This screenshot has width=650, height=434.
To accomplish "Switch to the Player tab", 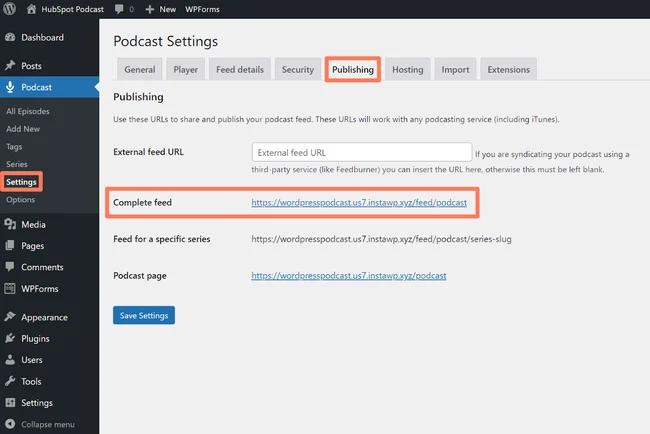I will coord(185,69).
